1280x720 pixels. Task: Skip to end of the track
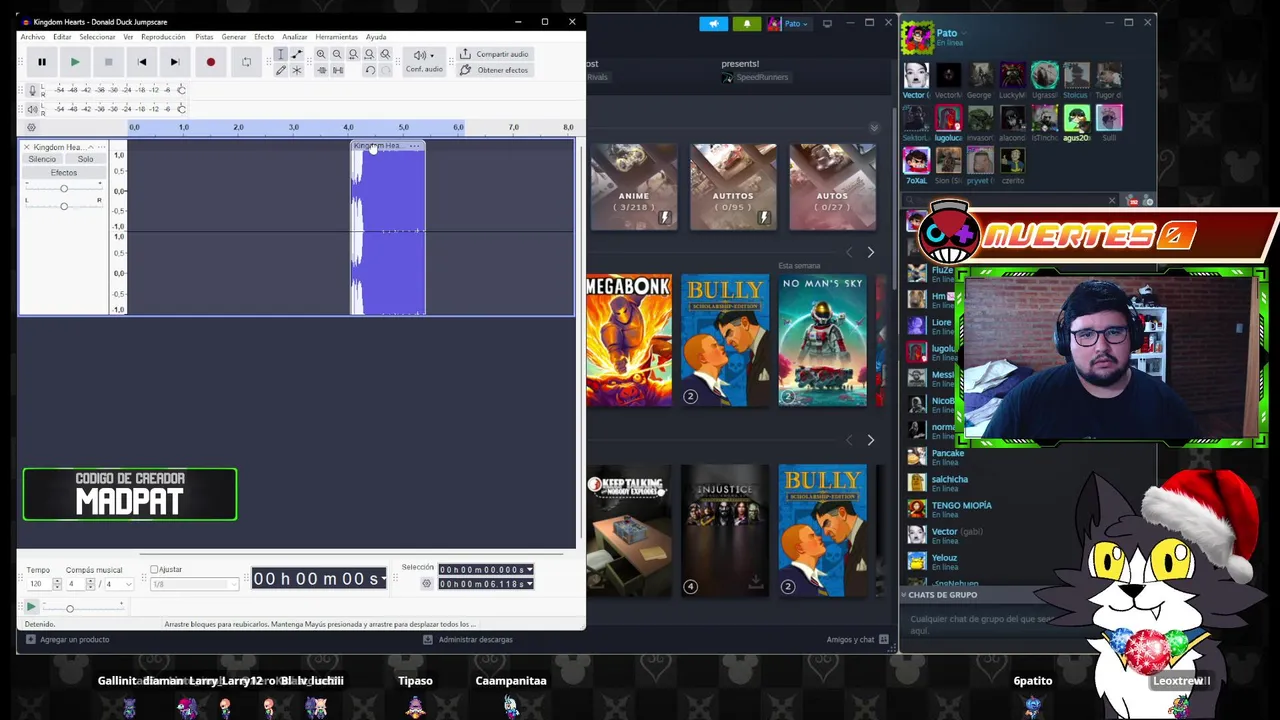tap(175, 62)
